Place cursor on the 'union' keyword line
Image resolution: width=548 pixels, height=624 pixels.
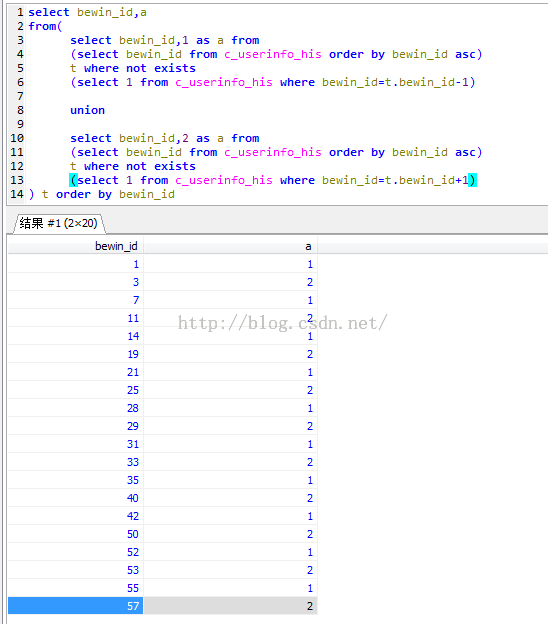click(x=88, y=110)
